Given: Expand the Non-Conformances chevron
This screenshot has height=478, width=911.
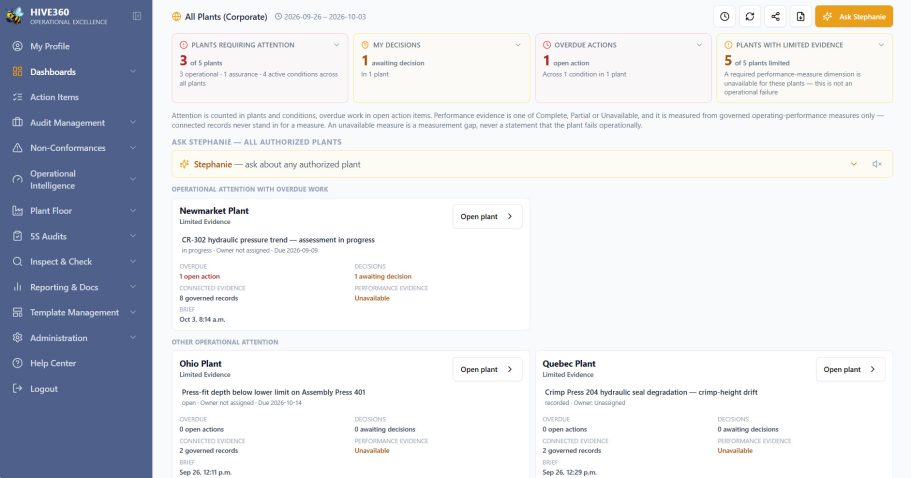Looking at the screenshot, I should click(133, 148).
